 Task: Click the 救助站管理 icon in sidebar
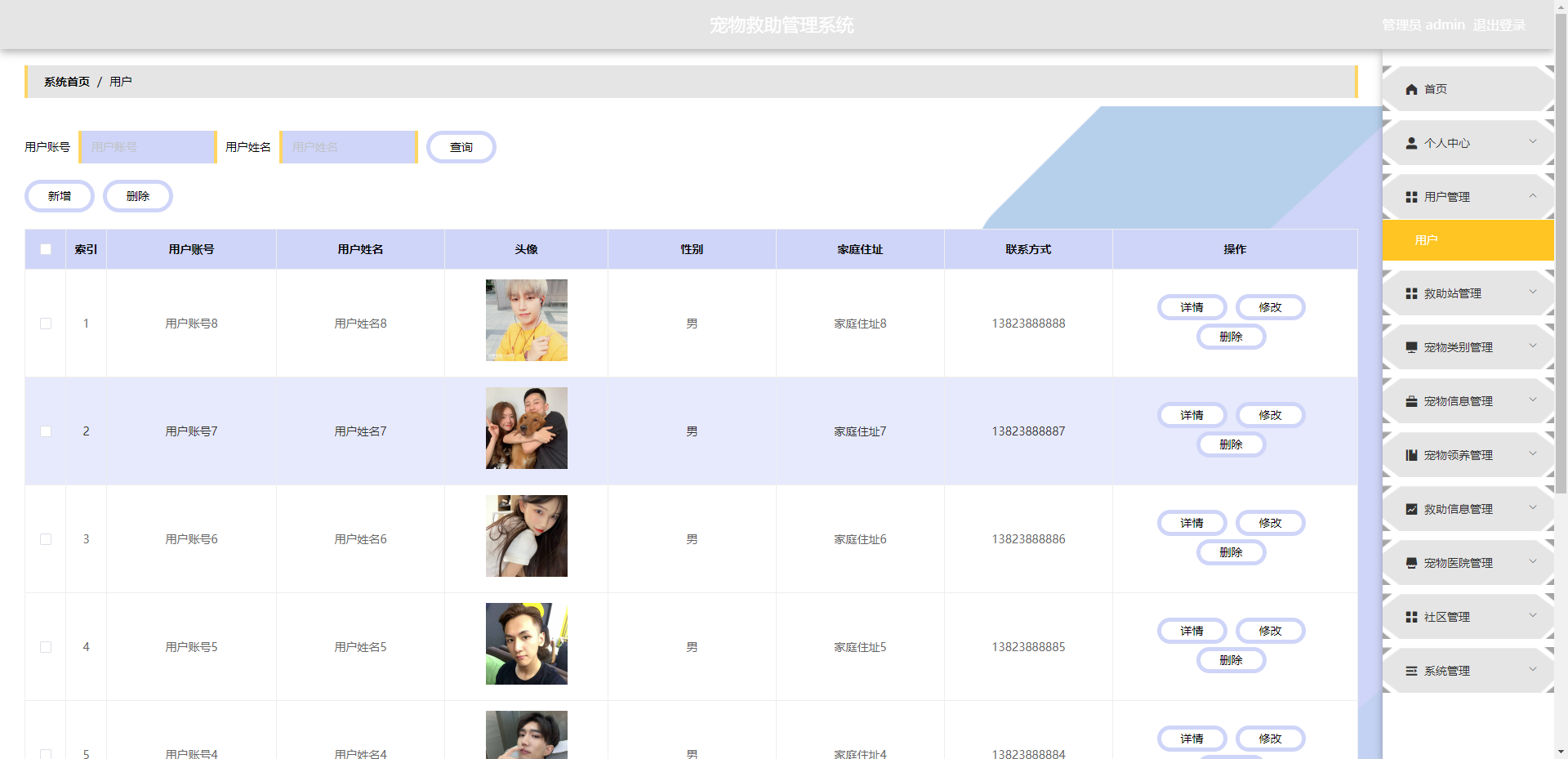(x=1410, y=293)
